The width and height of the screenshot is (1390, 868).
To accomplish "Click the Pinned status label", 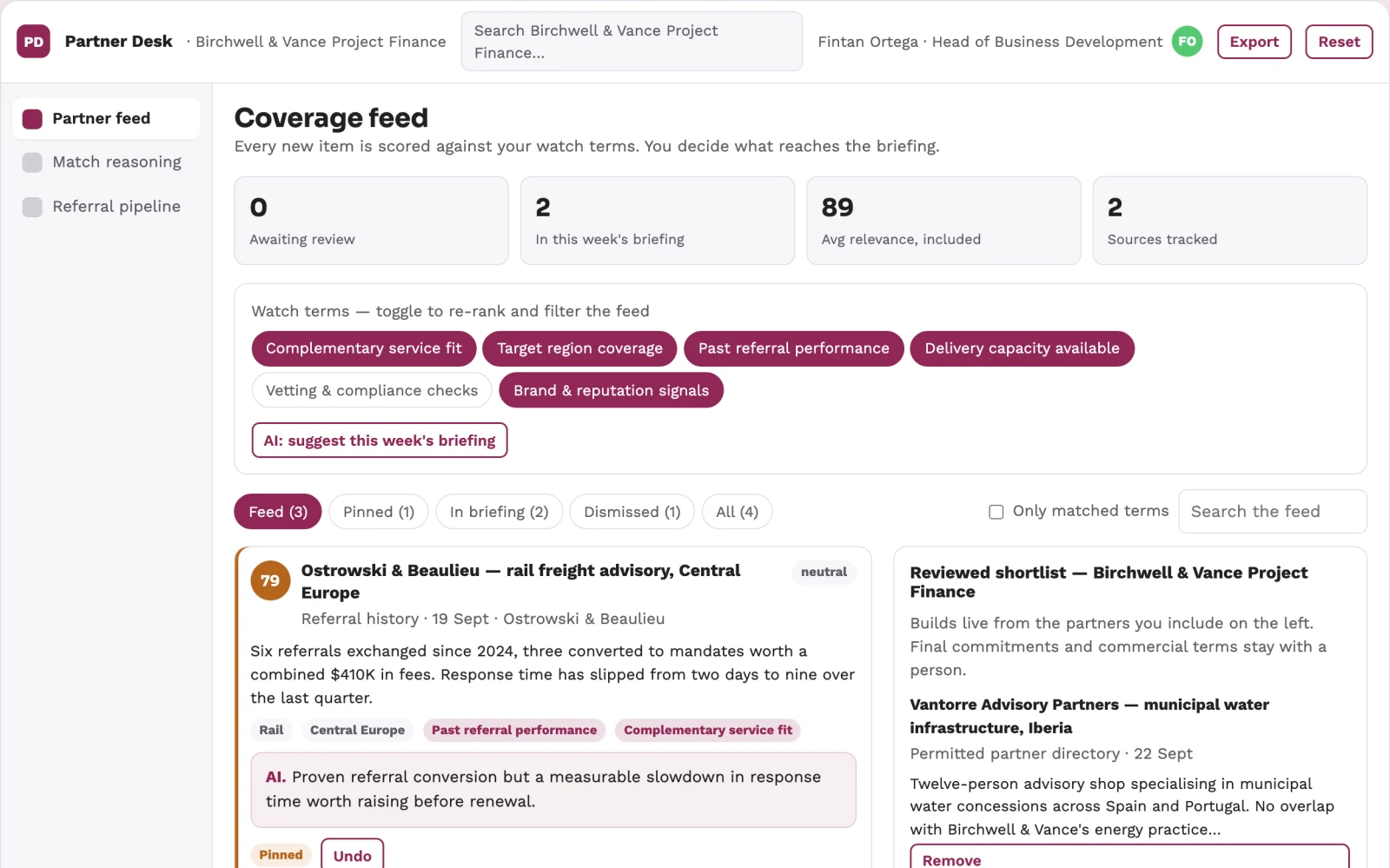I will point(281,855).
